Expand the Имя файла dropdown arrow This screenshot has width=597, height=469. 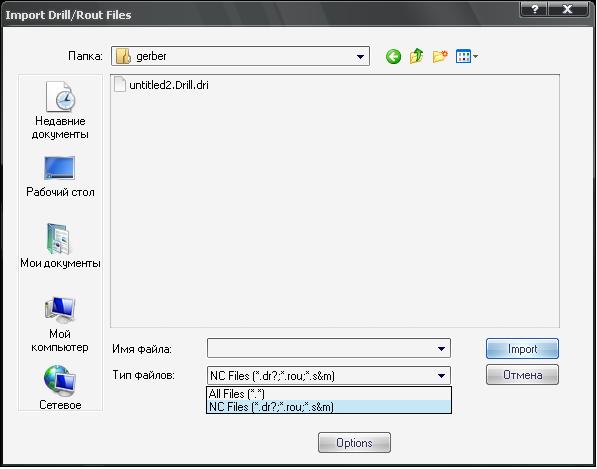(x=441, y=348)
